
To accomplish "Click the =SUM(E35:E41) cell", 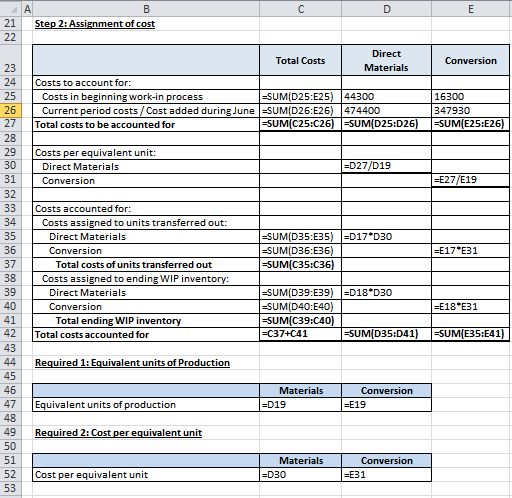I will (x=471, y=334).
